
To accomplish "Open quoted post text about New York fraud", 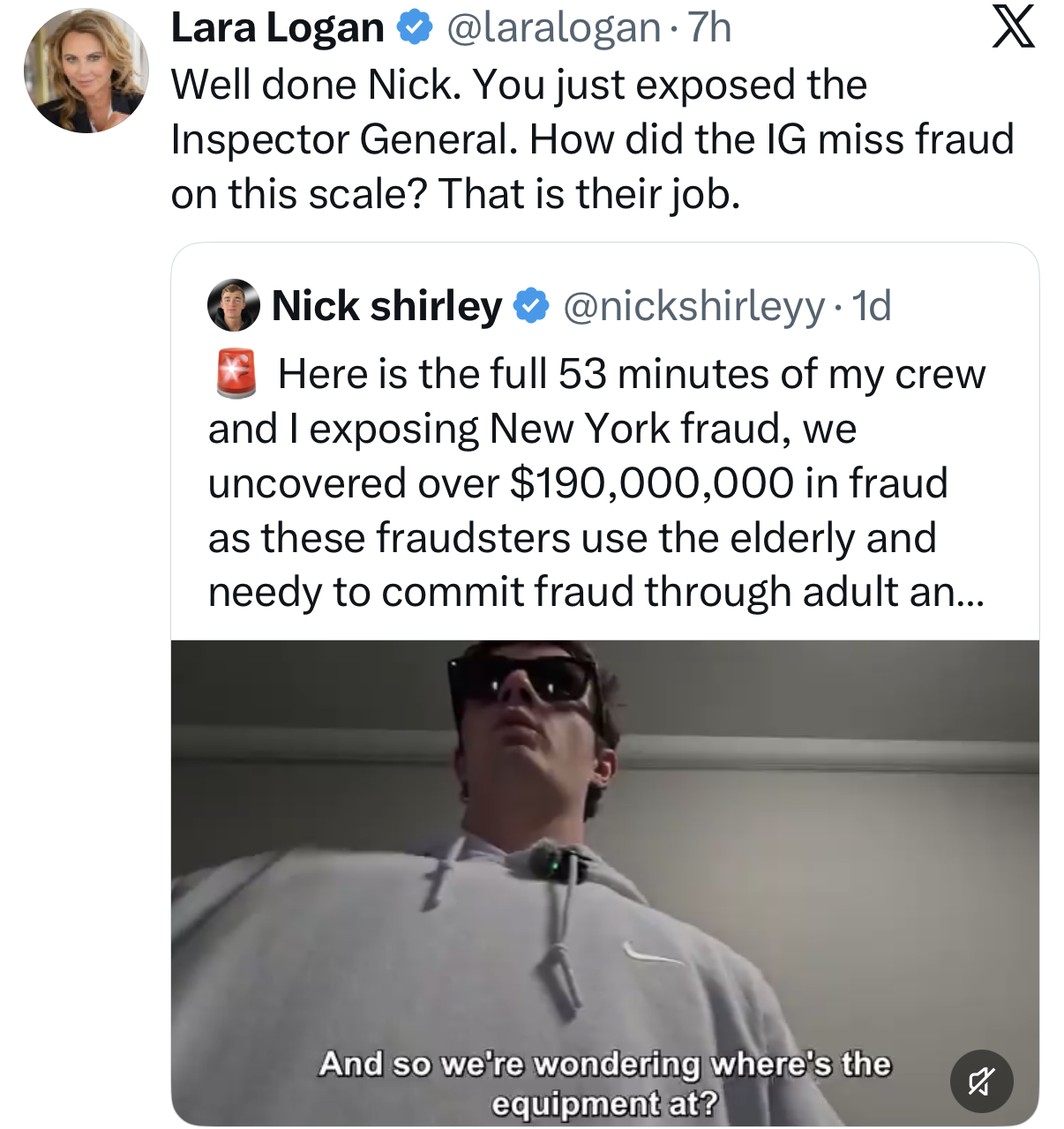I will [x=596, y=482].
